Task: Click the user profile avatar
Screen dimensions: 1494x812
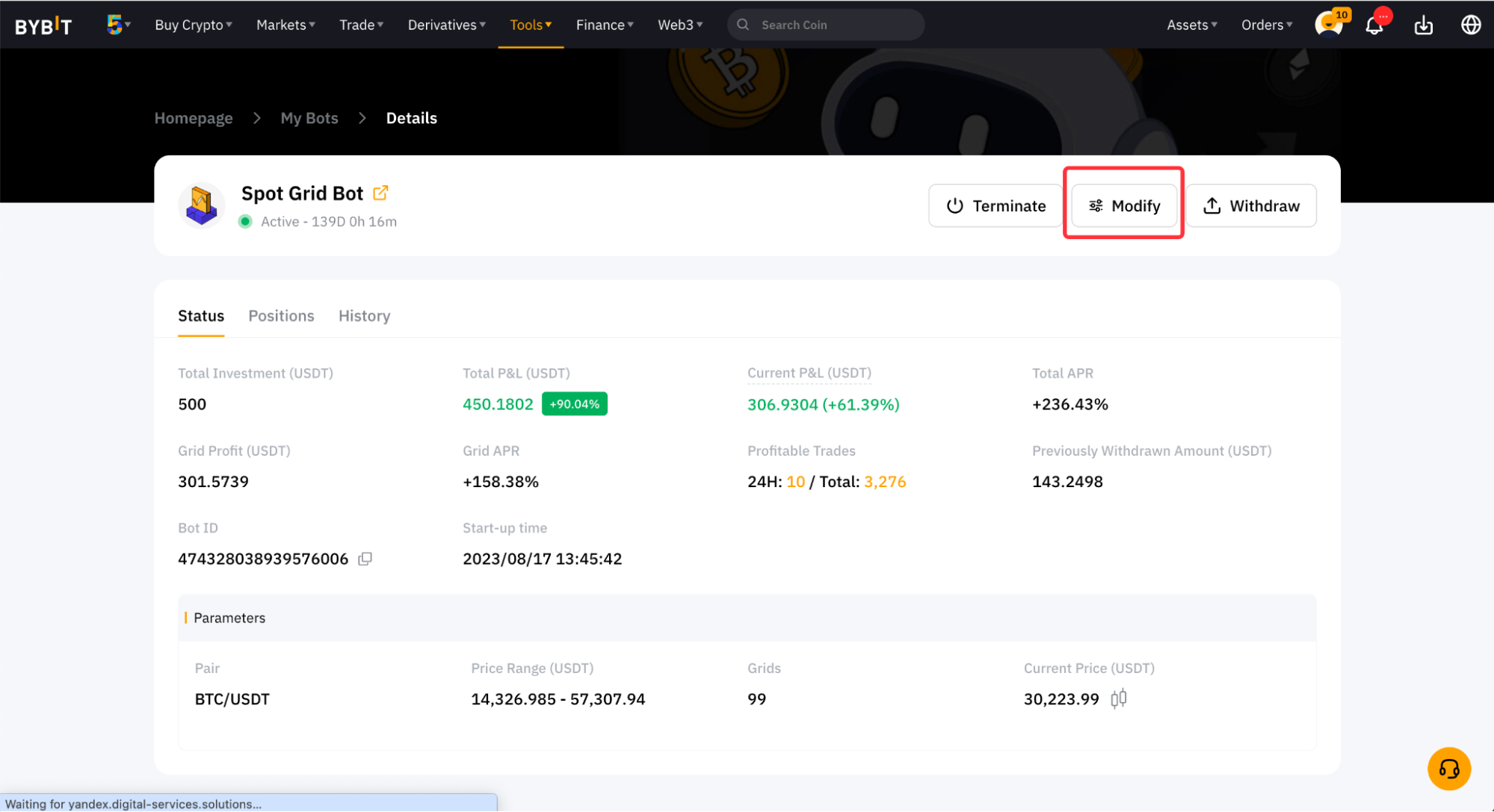Action: pyautogui.click(x=1327, y=24)
